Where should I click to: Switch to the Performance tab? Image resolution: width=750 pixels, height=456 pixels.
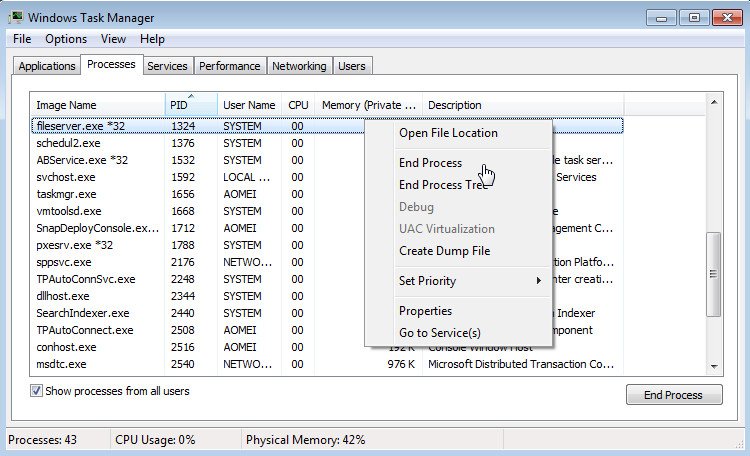coord(229,66)
